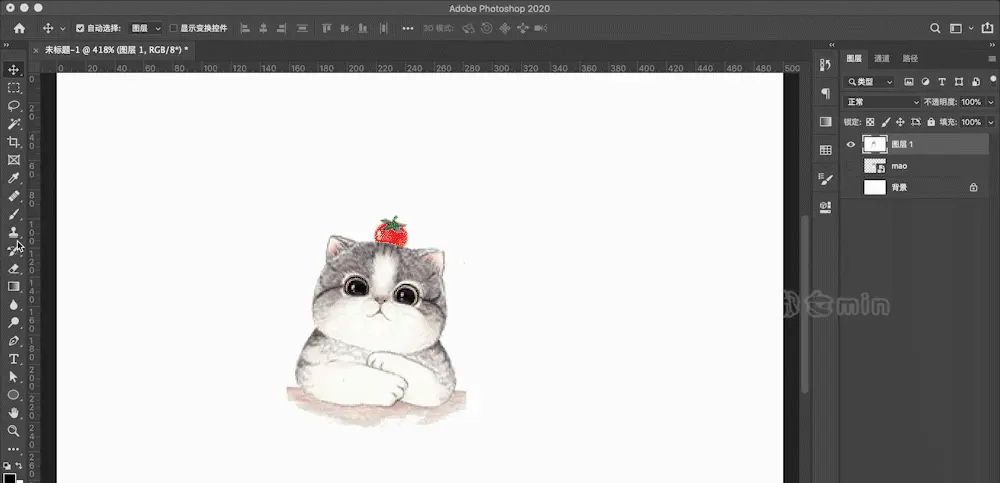This screenshot has height=483, width=1000.
Task: Select the Spot Healing Brush tool
Action: [13, 196]
